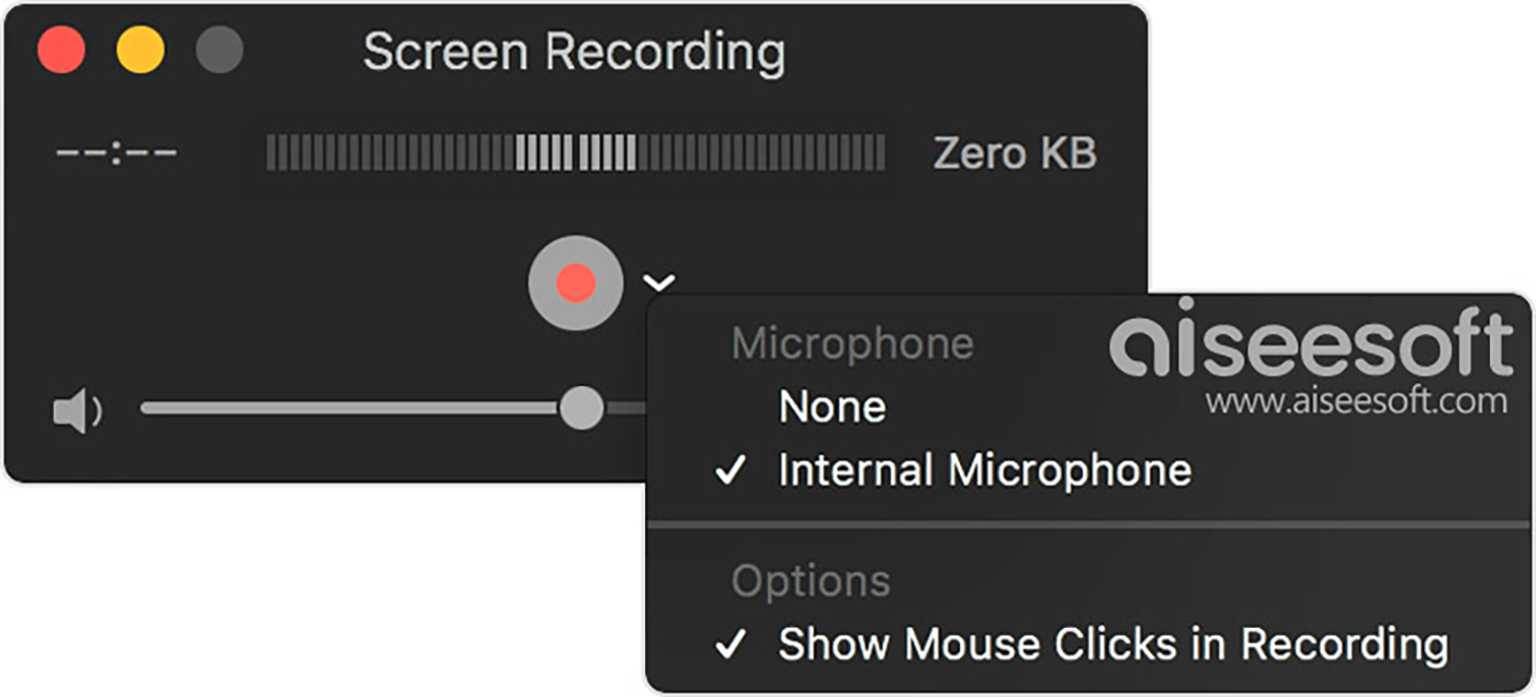Click the Microphone section header

(x=855, y=343)
